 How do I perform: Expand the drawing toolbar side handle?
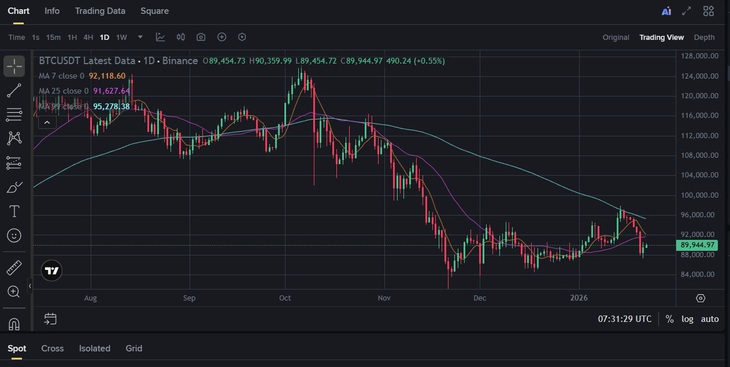[x=30, y=286]
